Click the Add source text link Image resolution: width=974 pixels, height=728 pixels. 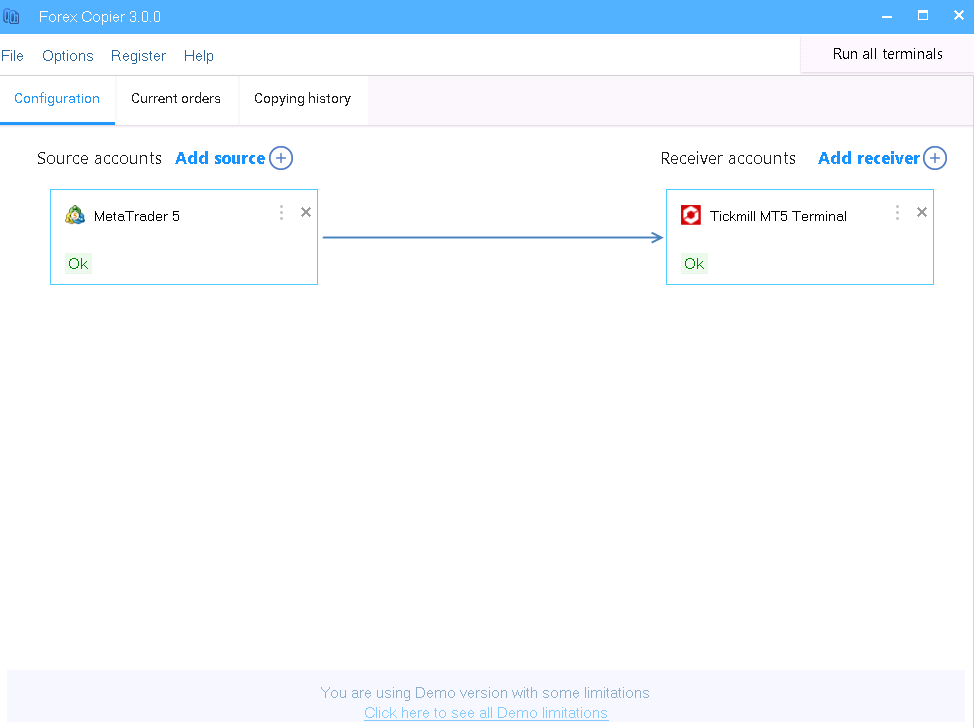tap(220, 158)
